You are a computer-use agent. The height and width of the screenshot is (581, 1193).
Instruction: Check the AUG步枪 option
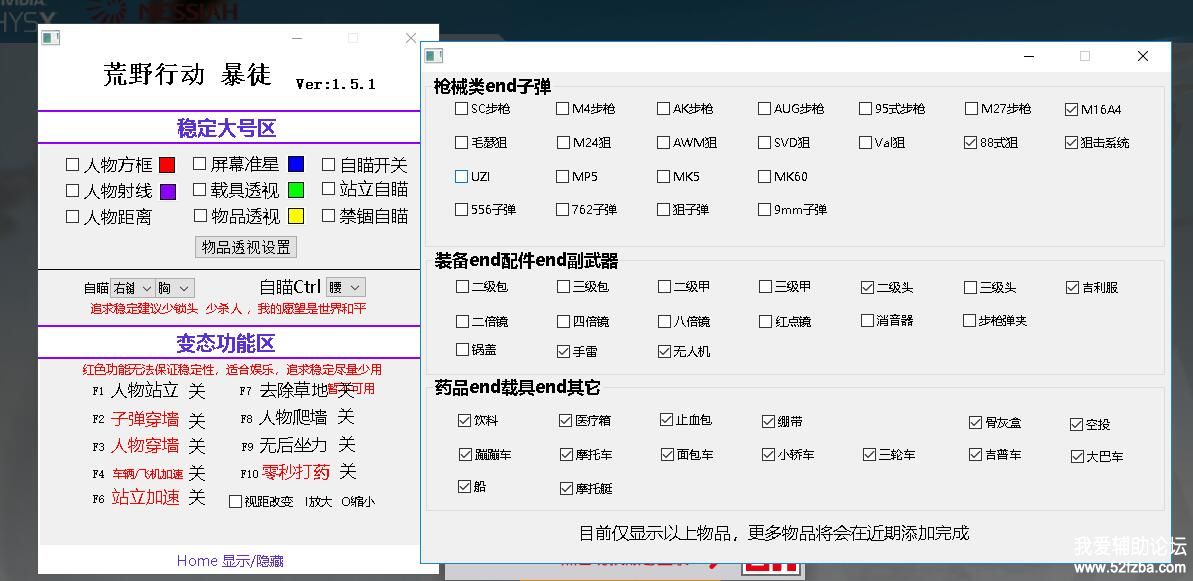765,109
